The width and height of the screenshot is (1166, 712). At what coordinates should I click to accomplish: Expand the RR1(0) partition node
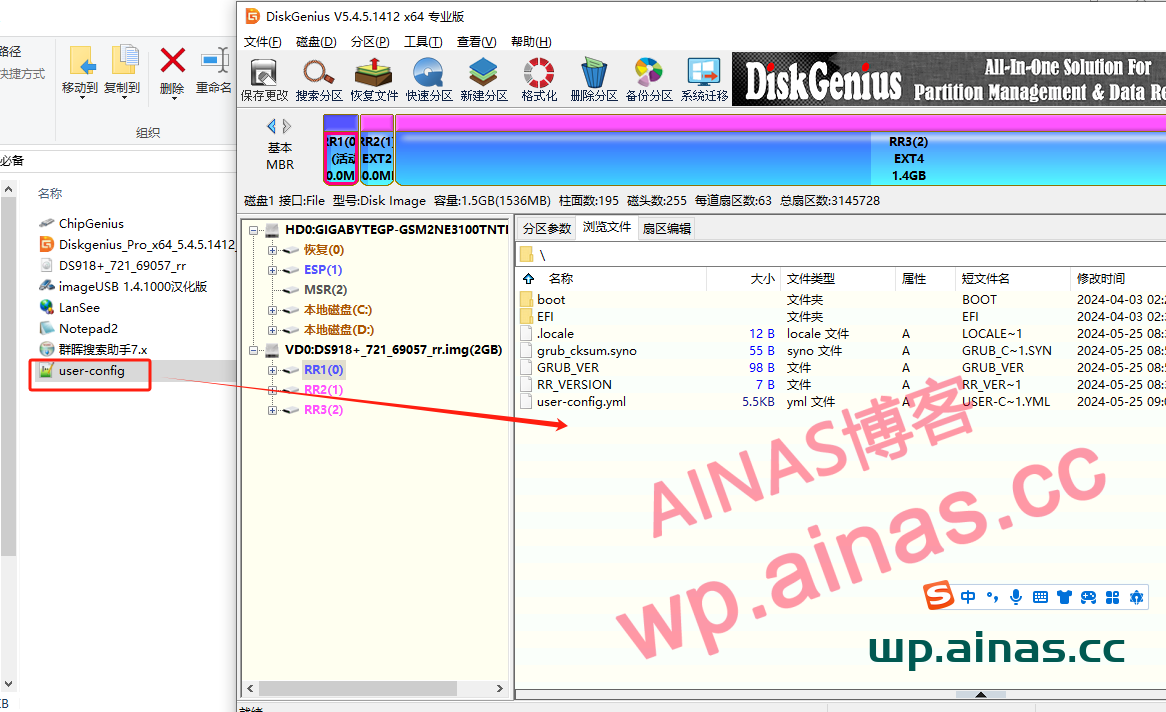[x=272, y=371]
